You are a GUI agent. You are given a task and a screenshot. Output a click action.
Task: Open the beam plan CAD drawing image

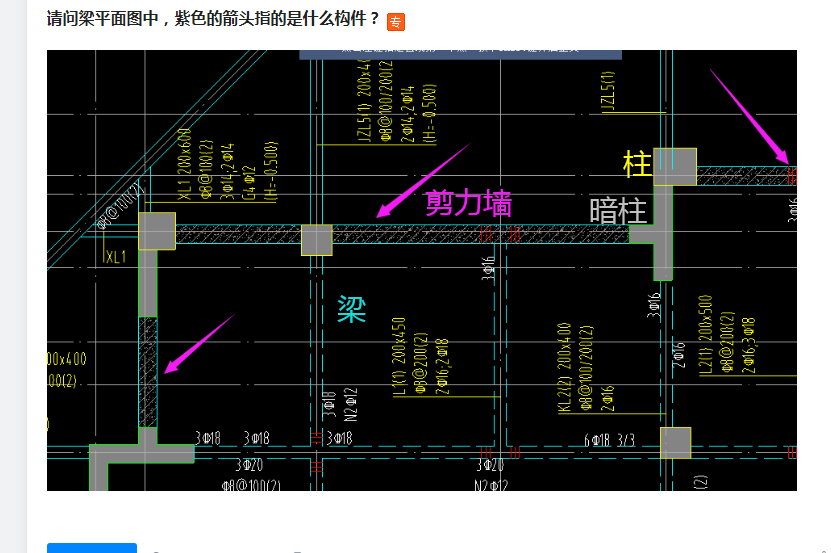click(422, 270)
